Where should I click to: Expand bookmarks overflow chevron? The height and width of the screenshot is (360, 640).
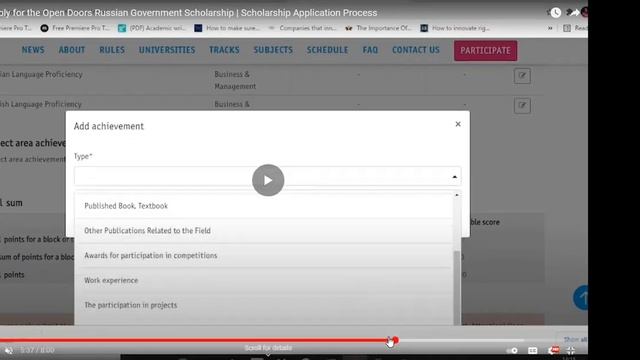pos(550,28)
